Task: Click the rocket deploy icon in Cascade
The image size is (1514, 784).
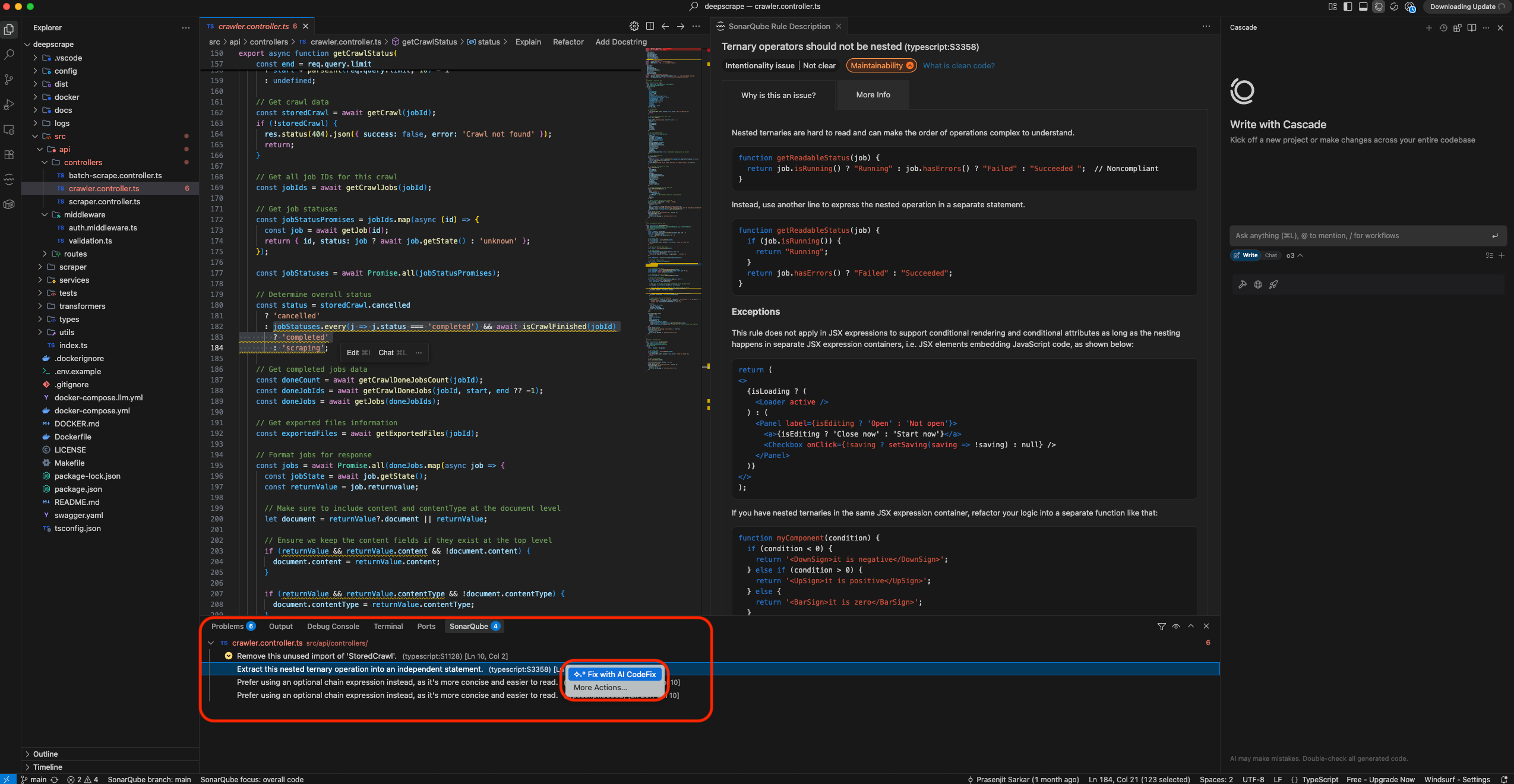Action: (x=1273, y=284)
